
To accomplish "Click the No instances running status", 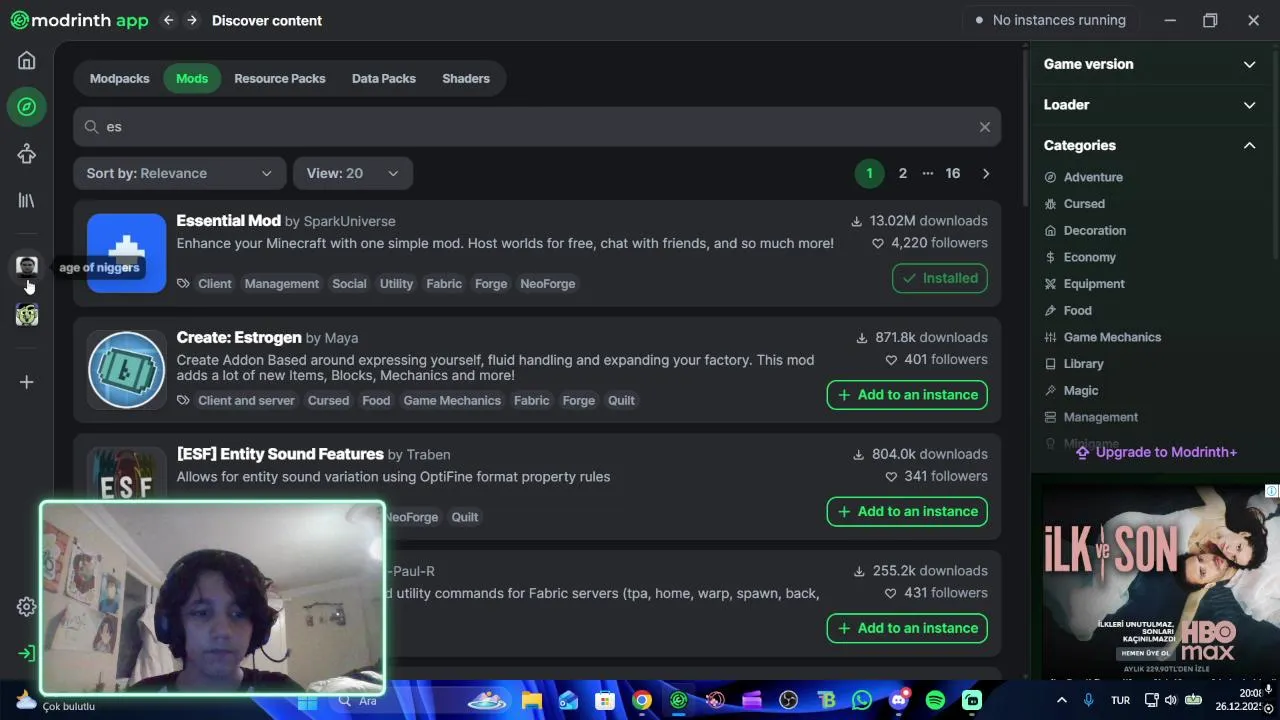I will (x=1049, y=20).
